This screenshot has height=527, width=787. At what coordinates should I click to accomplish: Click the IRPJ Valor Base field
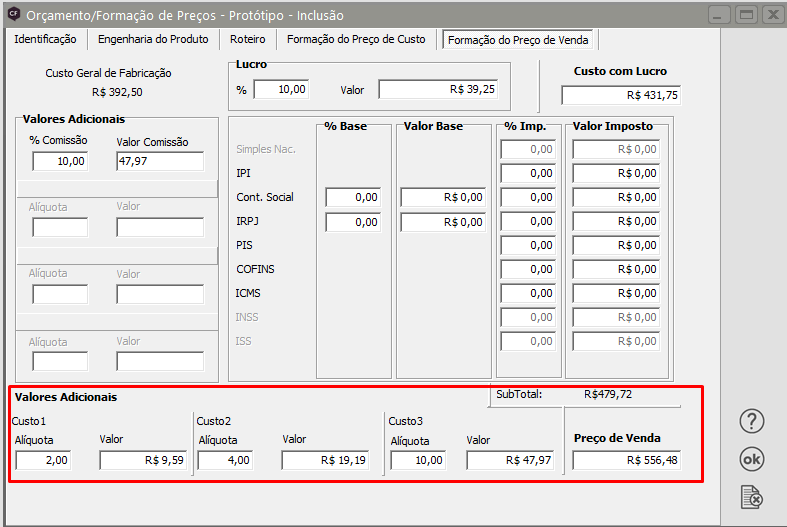pyautogui.click(x=444, y=222)
